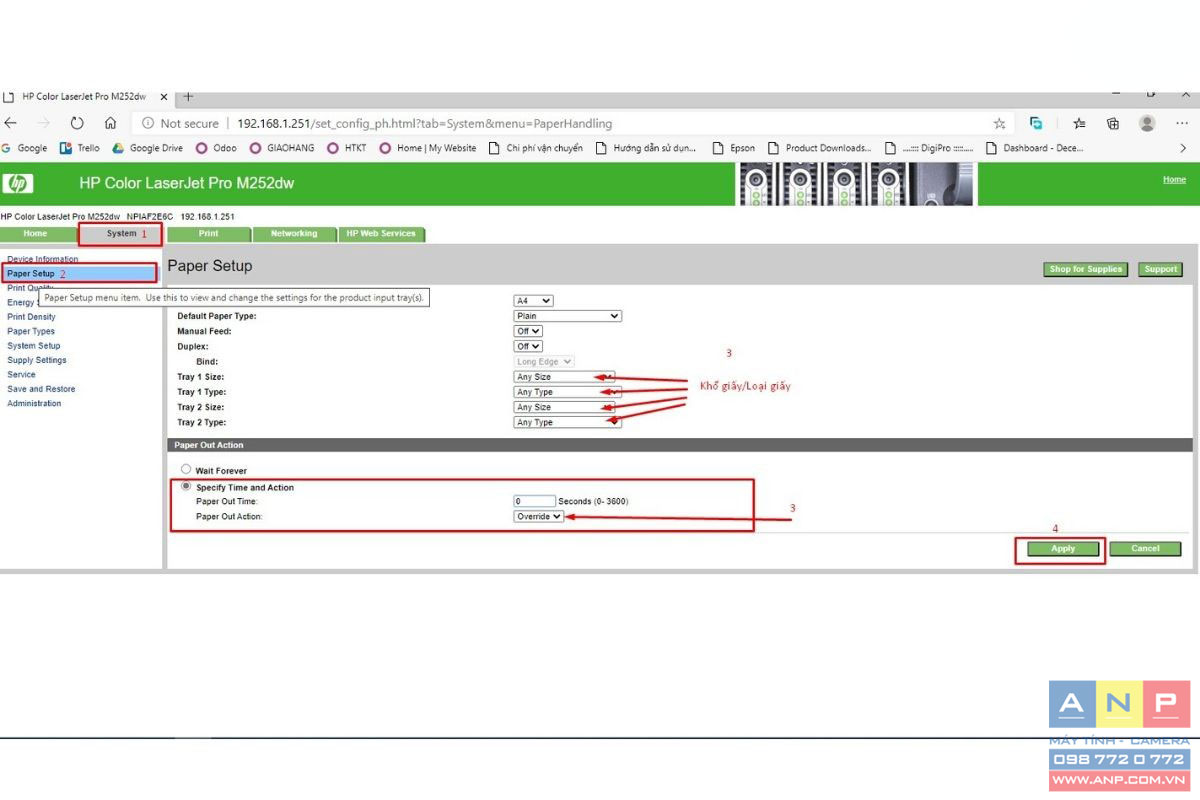Click the Paper Out Time seconds field
This screenshot has width=1200, height=800.
pos(535,501)
